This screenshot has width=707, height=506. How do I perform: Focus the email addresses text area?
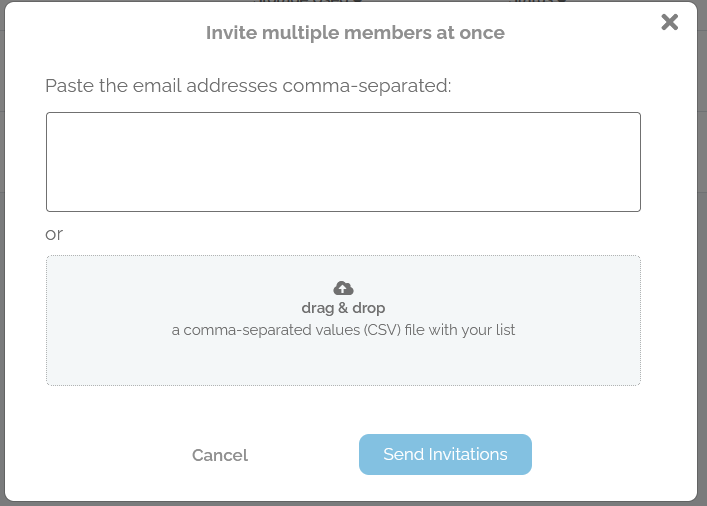(343, 162)
